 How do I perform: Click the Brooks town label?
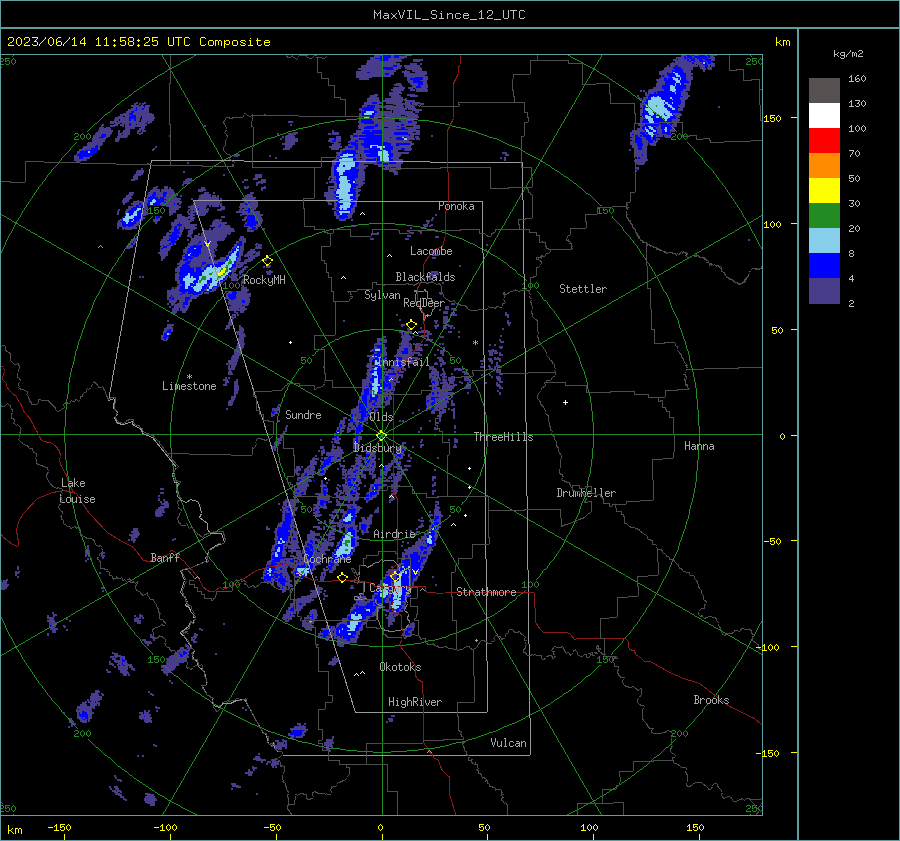tap(711, 700)
